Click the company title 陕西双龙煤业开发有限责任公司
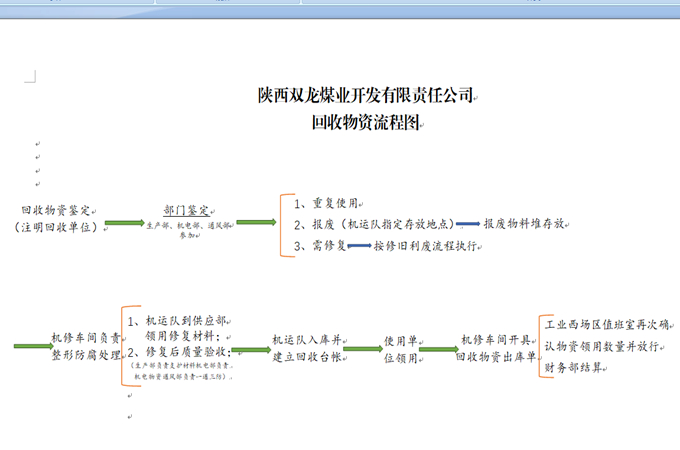Image resolution: width=680 pixels, height=450 pixels. (365, 96)
